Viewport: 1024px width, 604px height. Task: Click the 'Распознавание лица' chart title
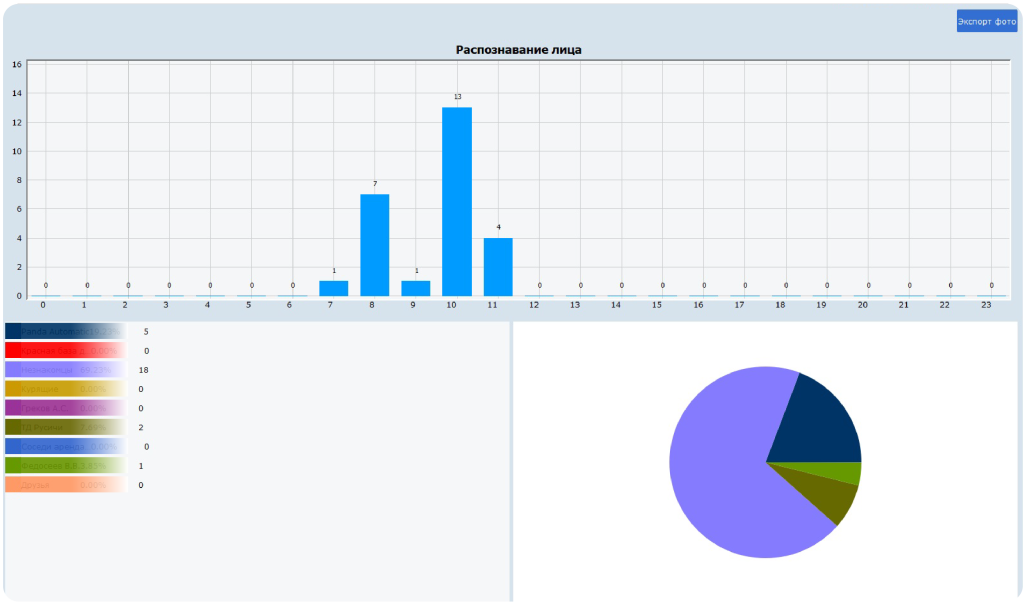pyautogui.click(x=518, y=50)
